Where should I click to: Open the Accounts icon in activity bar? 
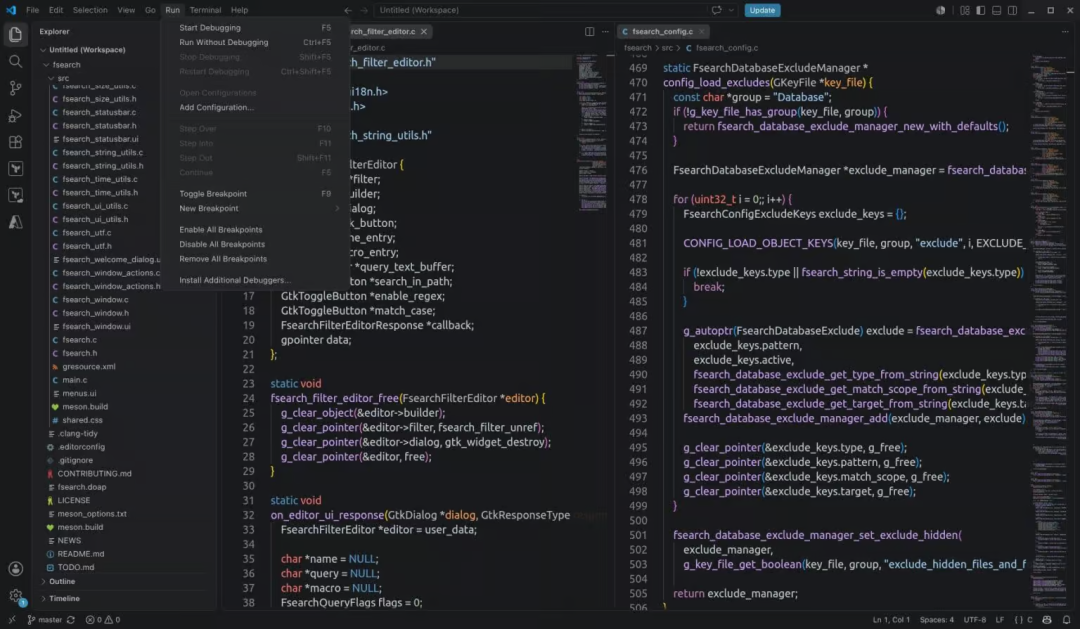coord(15,568)
